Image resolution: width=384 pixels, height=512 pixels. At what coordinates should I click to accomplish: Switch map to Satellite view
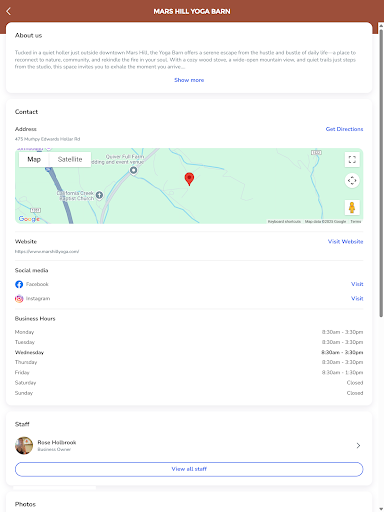click(70, 159)
